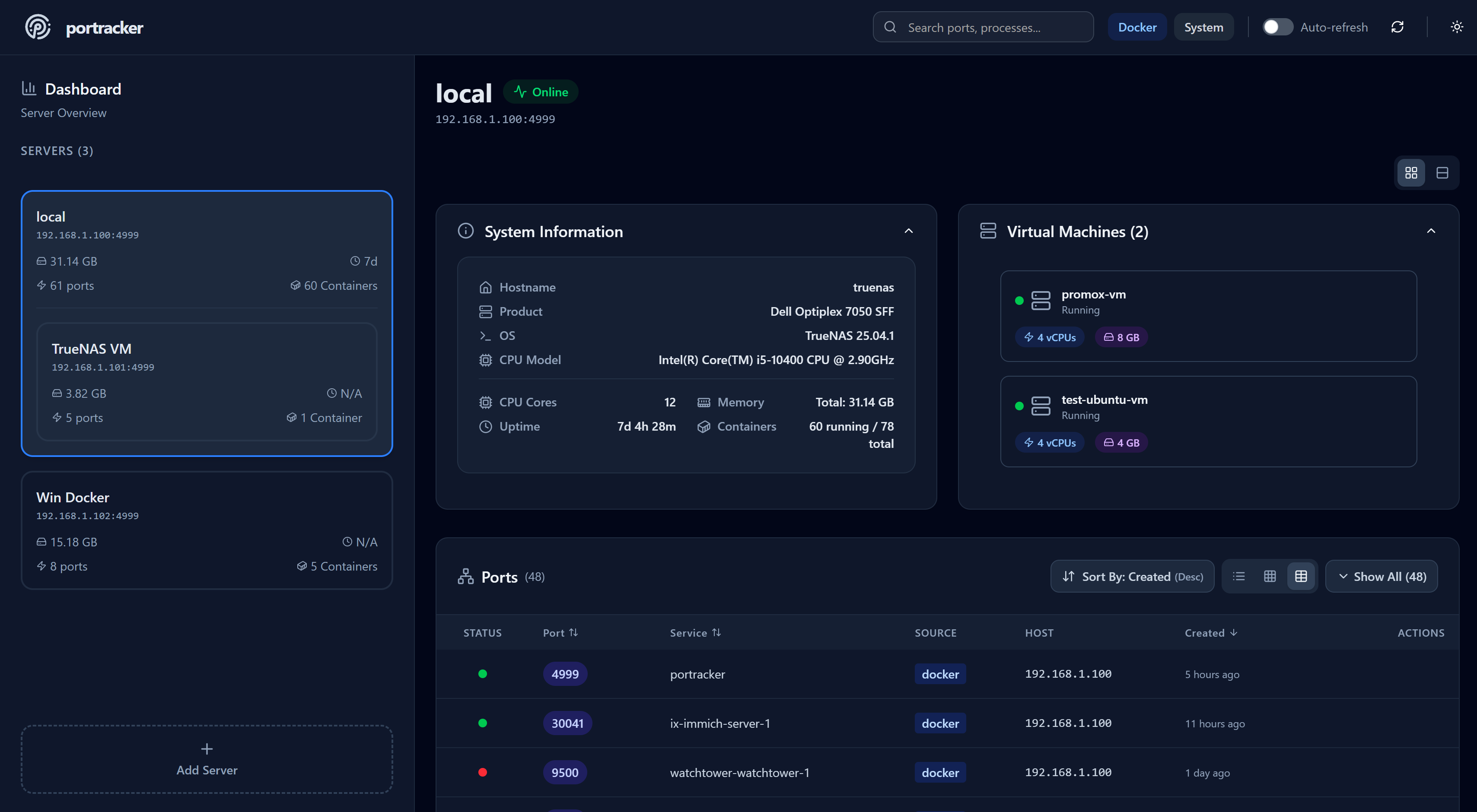
Task: Select the list view icon in Ports section
Action: [1238, 576]
